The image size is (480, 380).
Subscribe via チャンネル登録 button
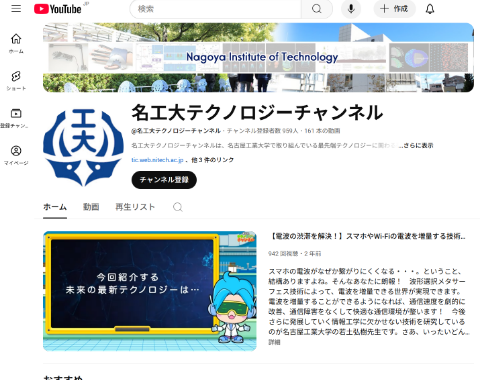pos(164,180)
